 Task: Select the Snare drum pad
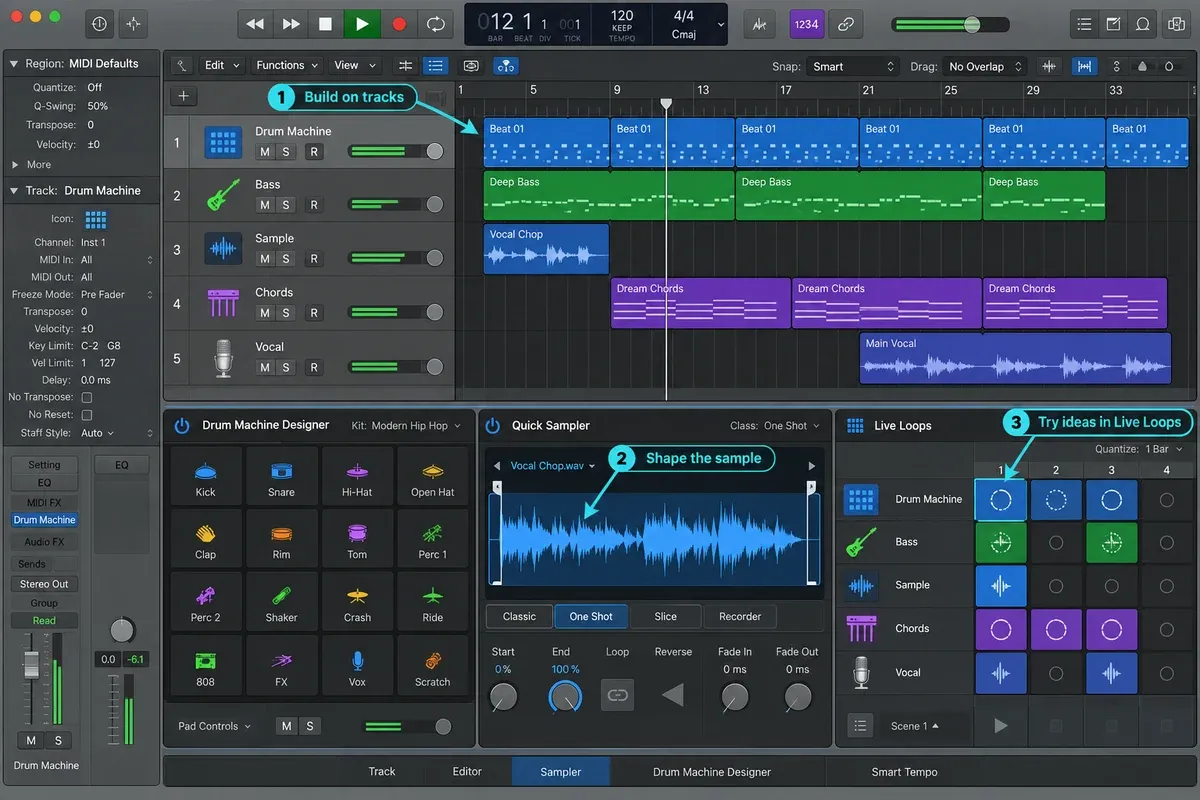[282, 476]
